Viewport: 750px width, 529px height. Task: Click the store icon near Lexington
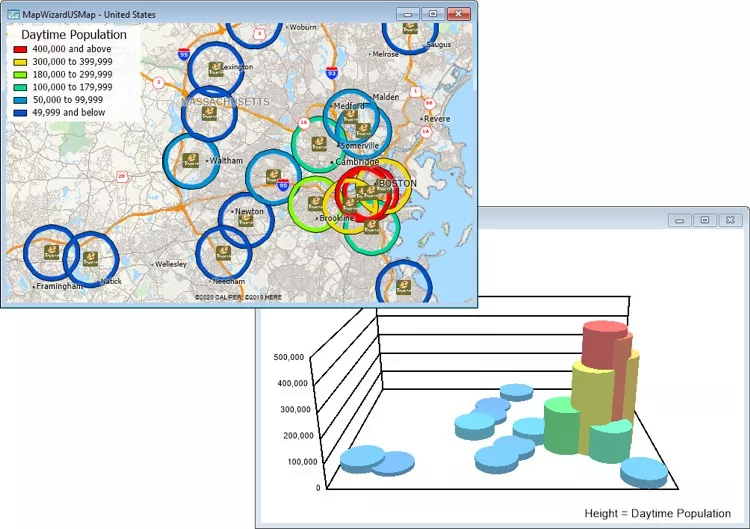[x=216, y=69]
